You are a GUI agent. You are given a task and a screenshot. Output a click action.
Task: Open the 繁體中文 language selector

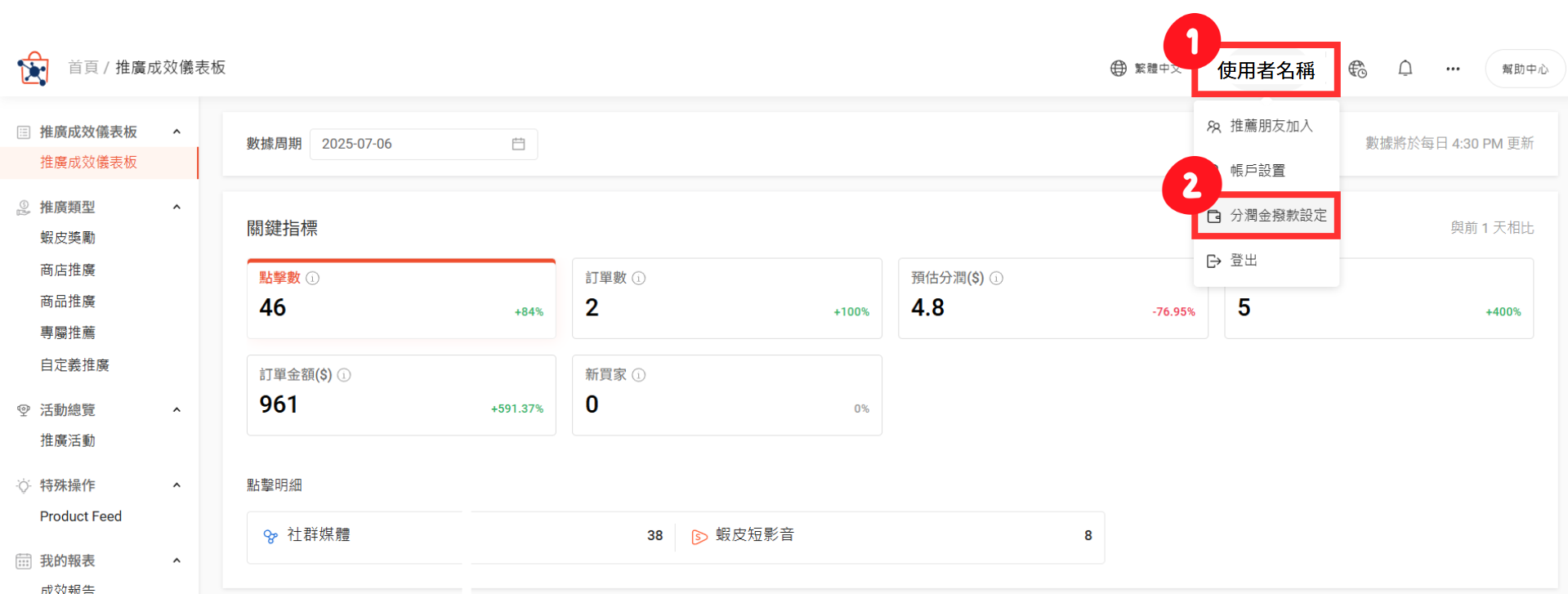pyautogui.click(x=1146, y=69)
